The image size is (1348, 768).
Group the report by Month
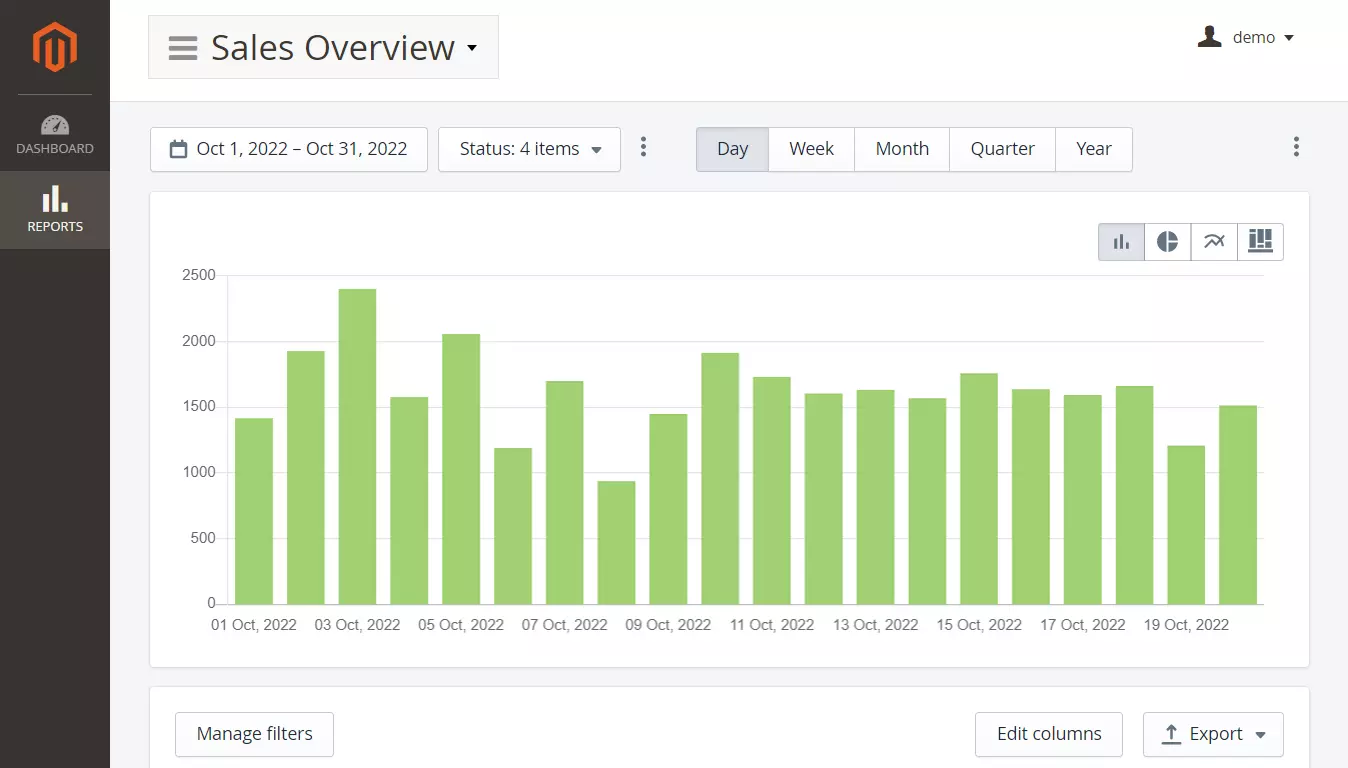pos(902,149)
